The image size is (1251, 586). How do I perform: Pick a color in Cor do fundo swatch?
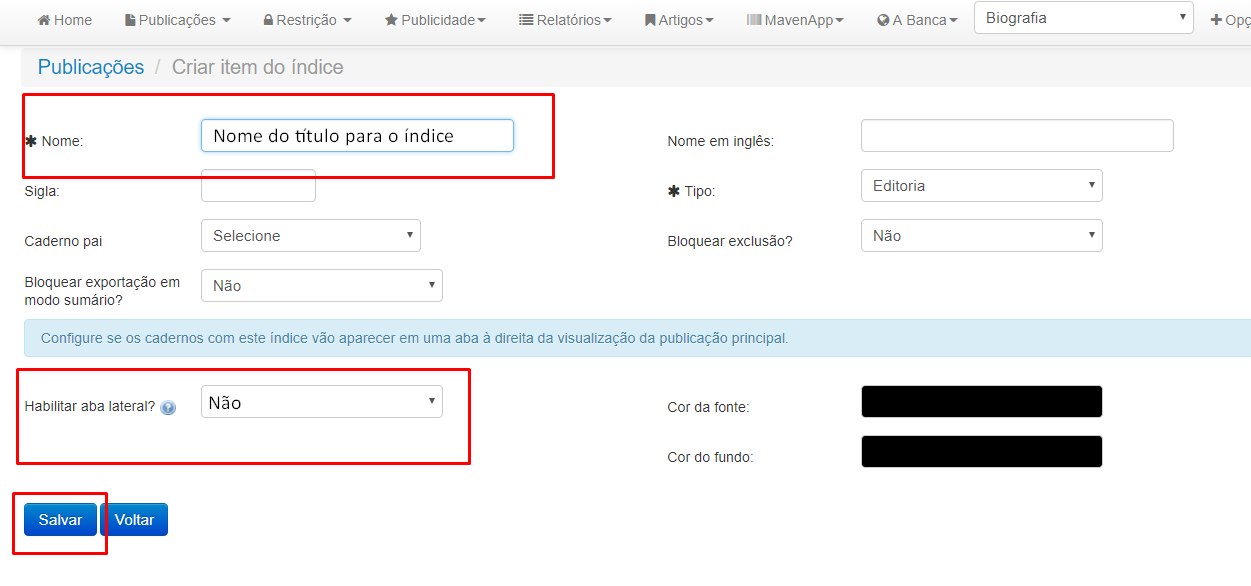click(x=981, y=452)
